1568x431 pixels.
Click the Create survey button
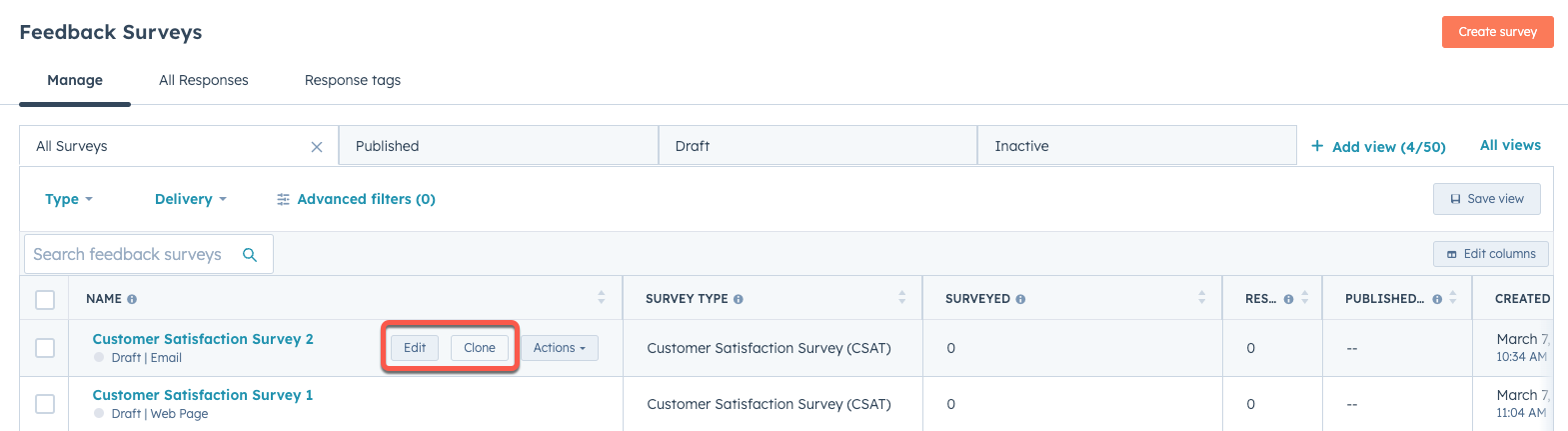click(x=1497, y=32)
